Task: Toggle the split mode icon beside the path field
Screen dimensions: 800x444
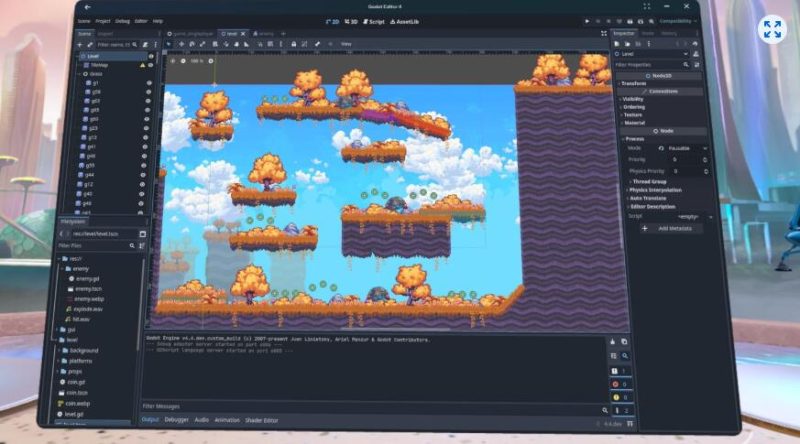Action: click(x=142, y=234)
